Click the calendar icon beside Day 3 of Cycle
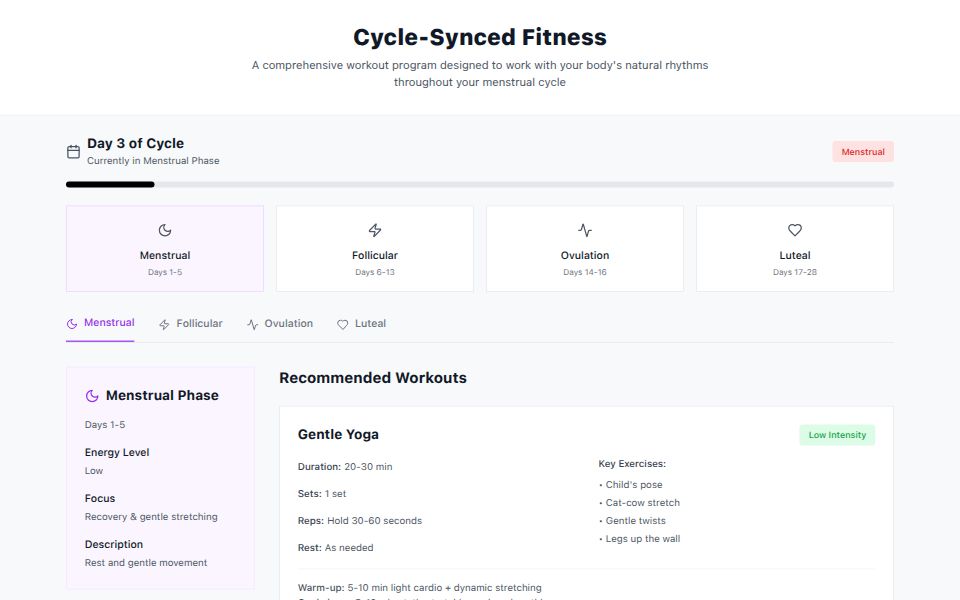This screenshot has height=600, width=960. 73,150
